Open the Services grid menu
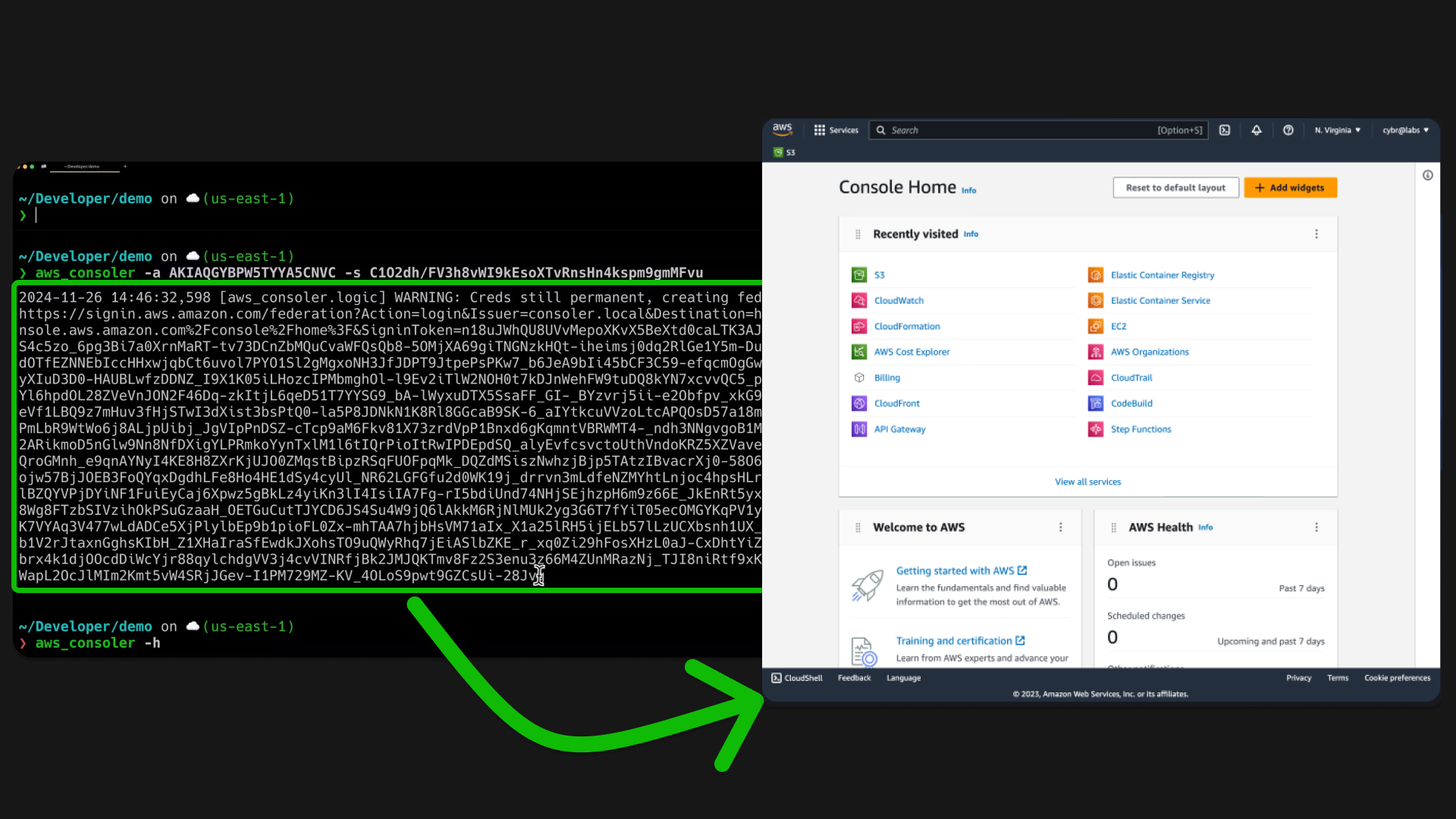The image size is (1456, 819). 836,130
